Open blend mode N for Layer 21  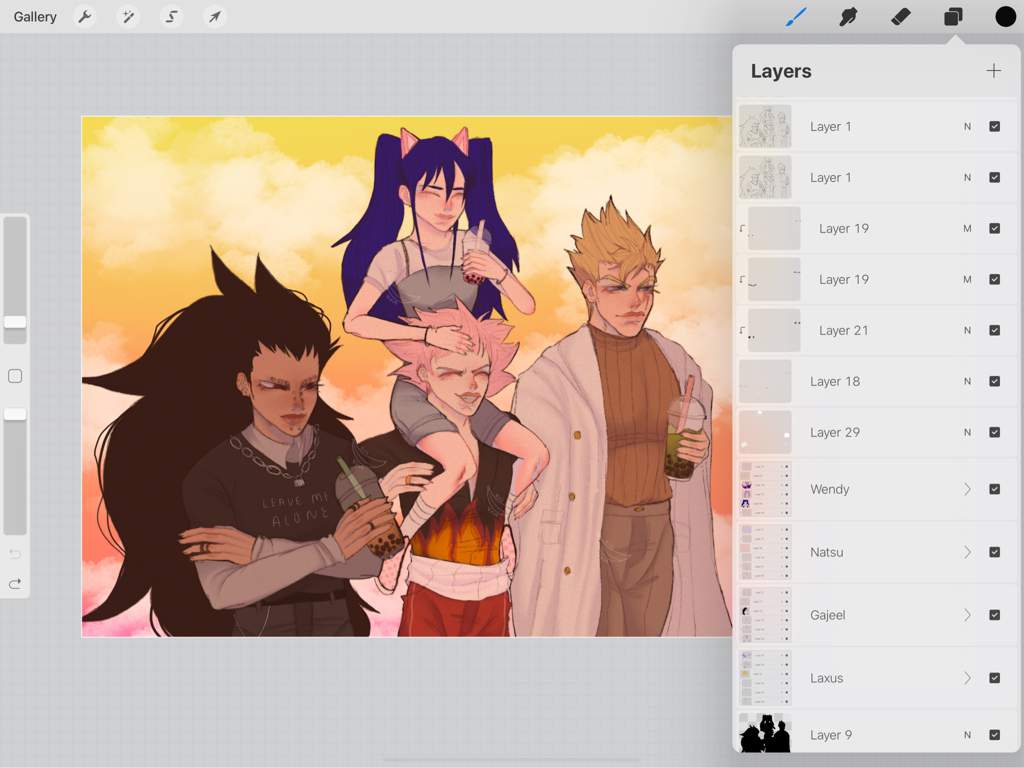click(x=967, y=330)
